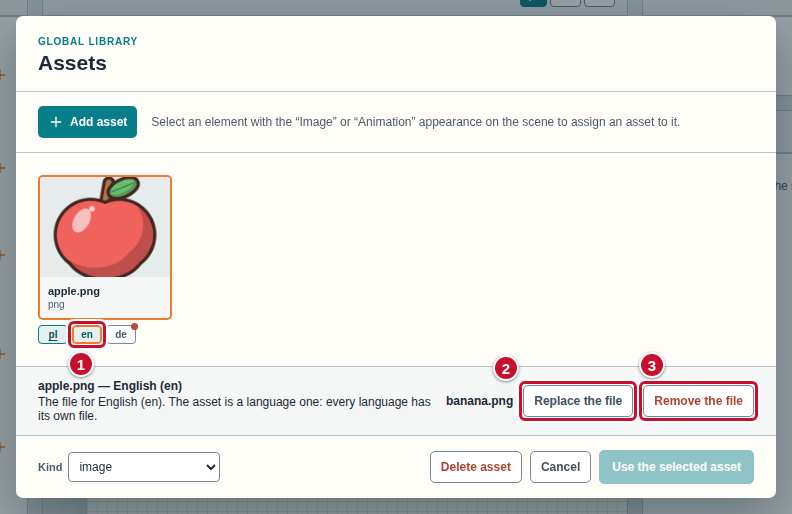Screen dimensions: 792x514
Task: Click the plus icon in Add asset
Action: click(x=56, y=122)
